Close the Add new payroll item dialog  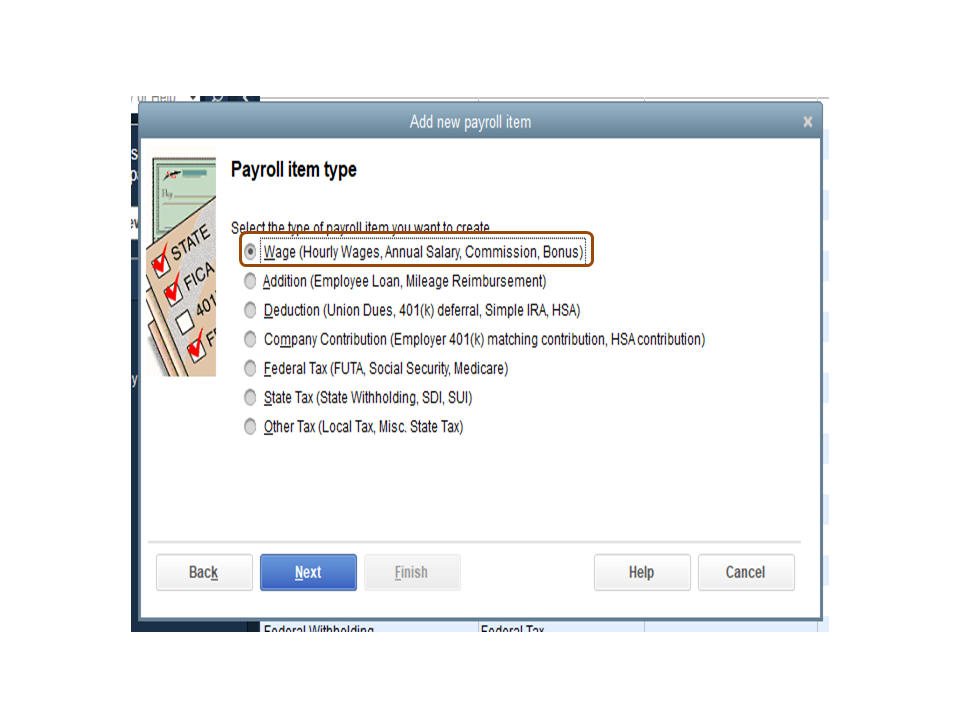(x=808, y=122)
